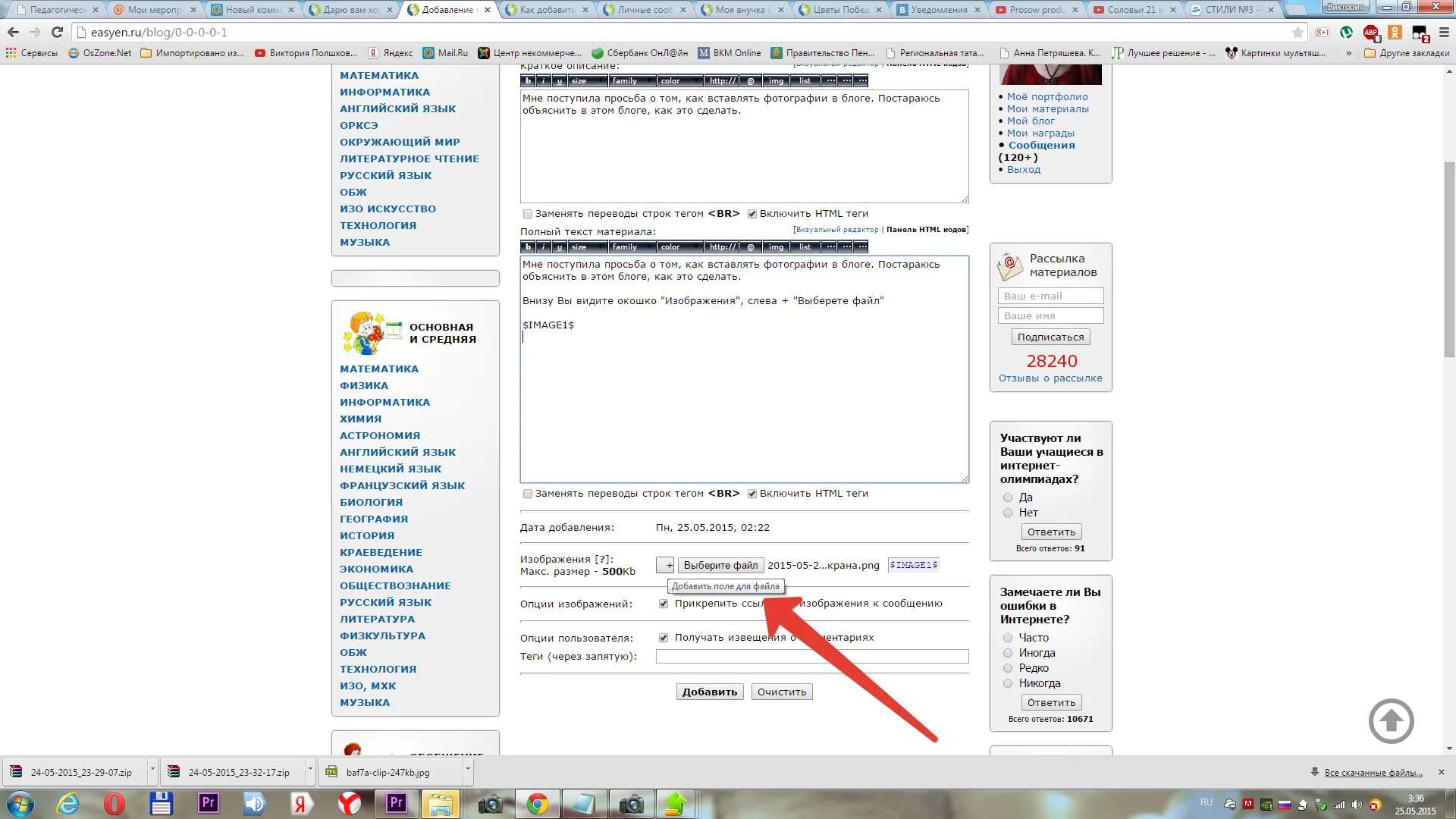Image resolution: width=1456 pixels, height=819 pixels.
Task: Go back with browser back arrow
Action: 13,33
